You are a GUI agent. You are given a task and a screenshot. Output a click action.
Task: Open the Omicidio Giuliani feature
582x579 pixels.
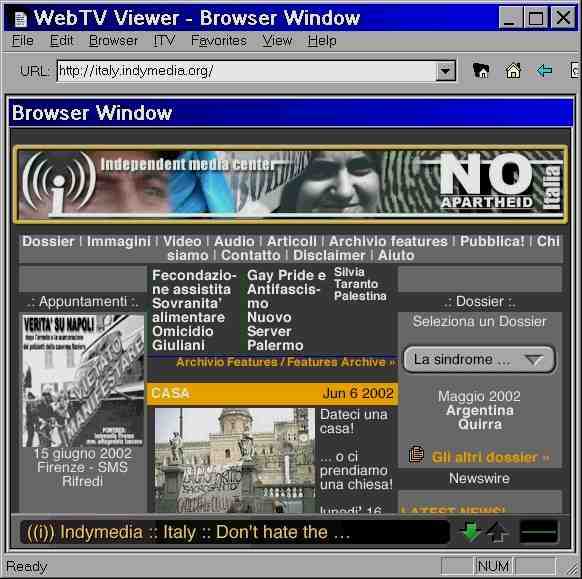click(x=182, y=338)
